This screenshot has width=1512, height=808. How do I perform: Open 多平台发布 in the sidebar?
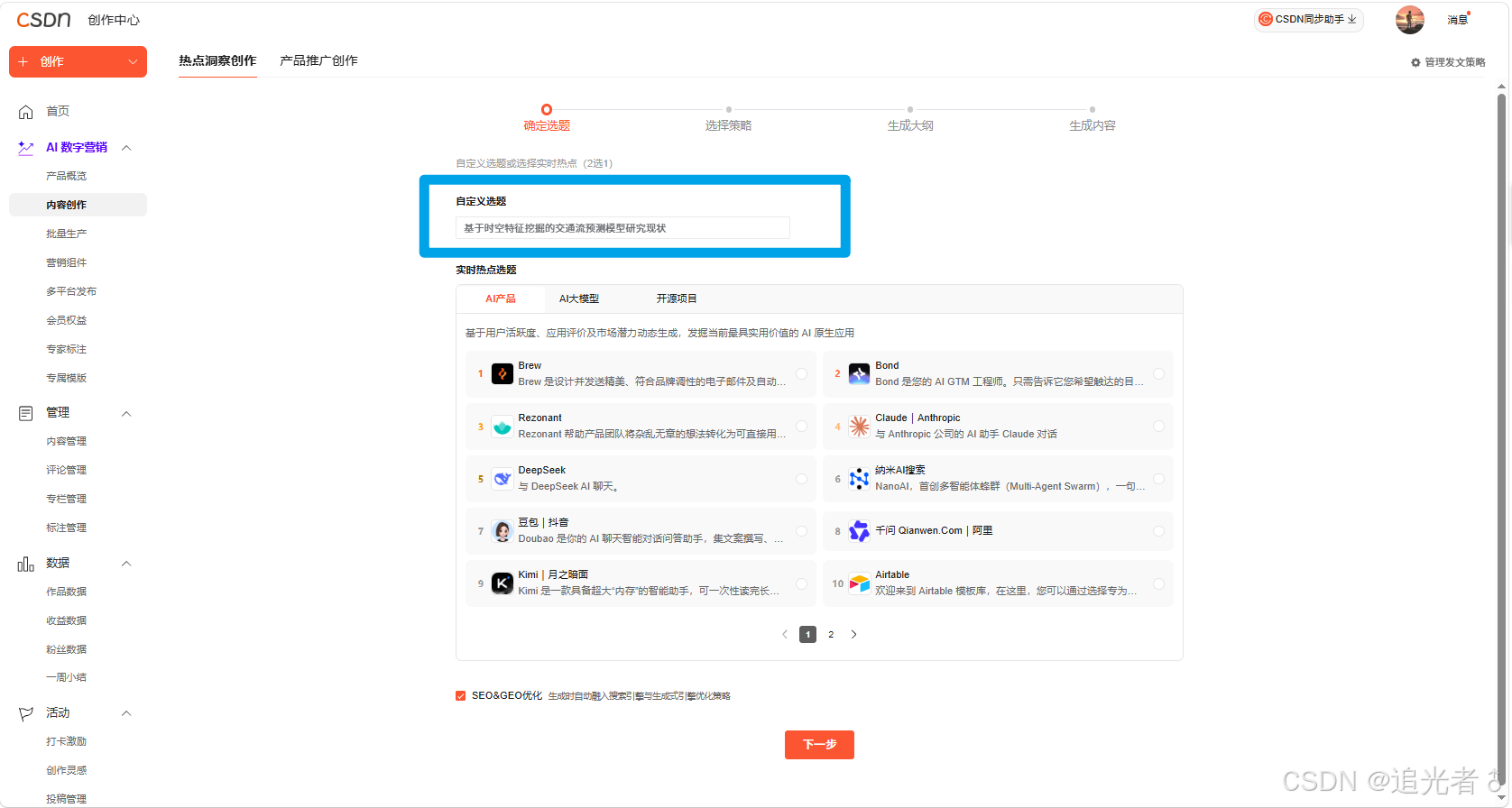click(71, 291)
